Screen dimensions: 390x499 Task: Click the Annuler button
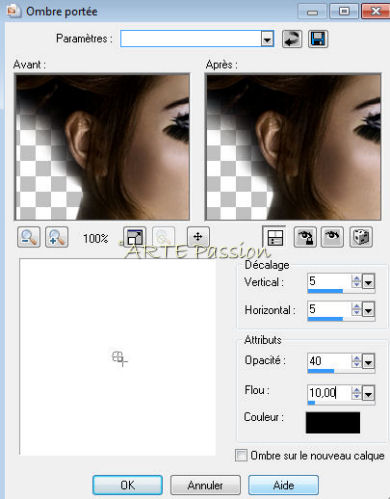click(x=205, y=485)
